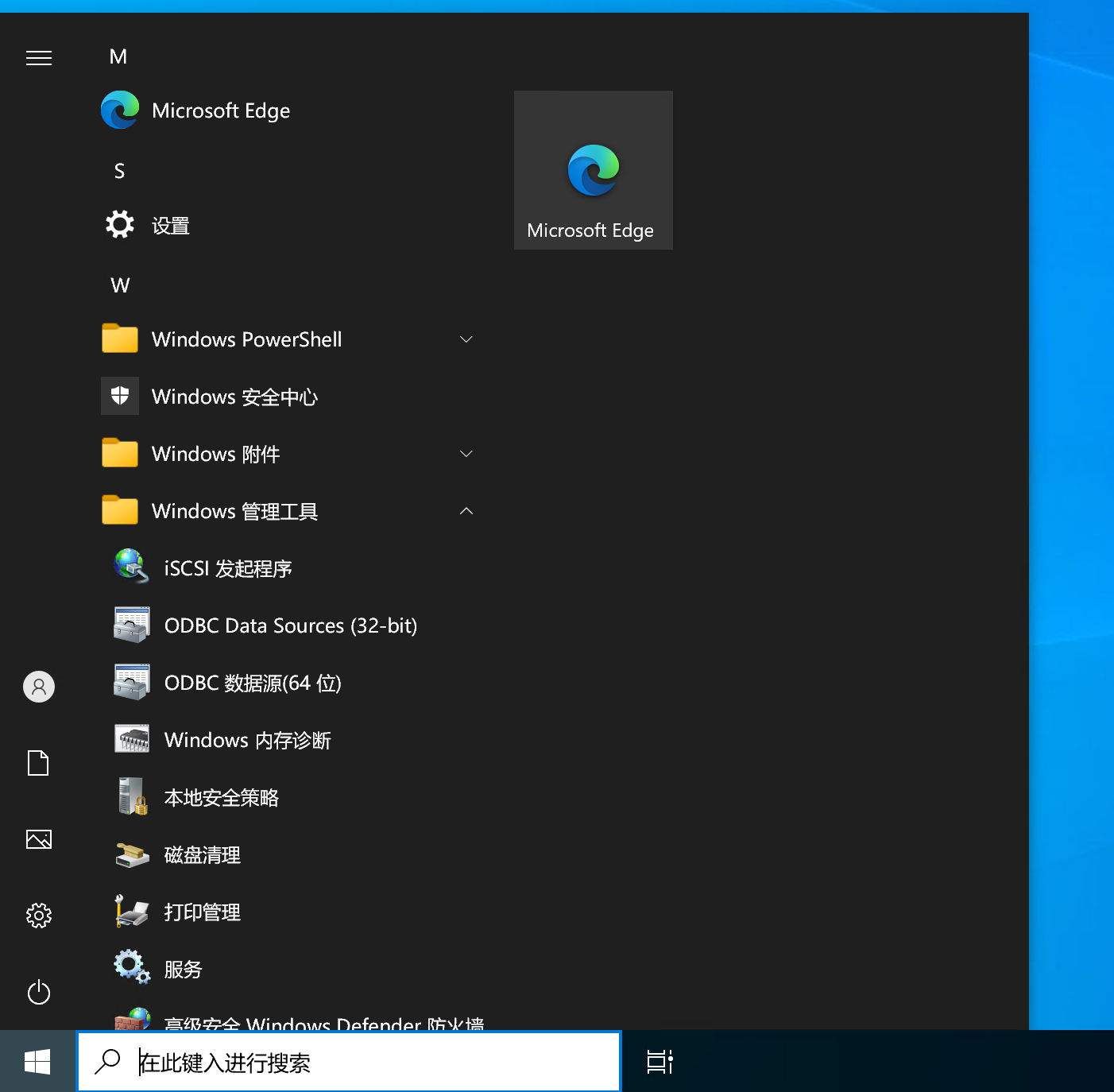1114x1092 pixels.
Task: Launch the iSCSI 发起程序 icon
Action: point(131,567)
